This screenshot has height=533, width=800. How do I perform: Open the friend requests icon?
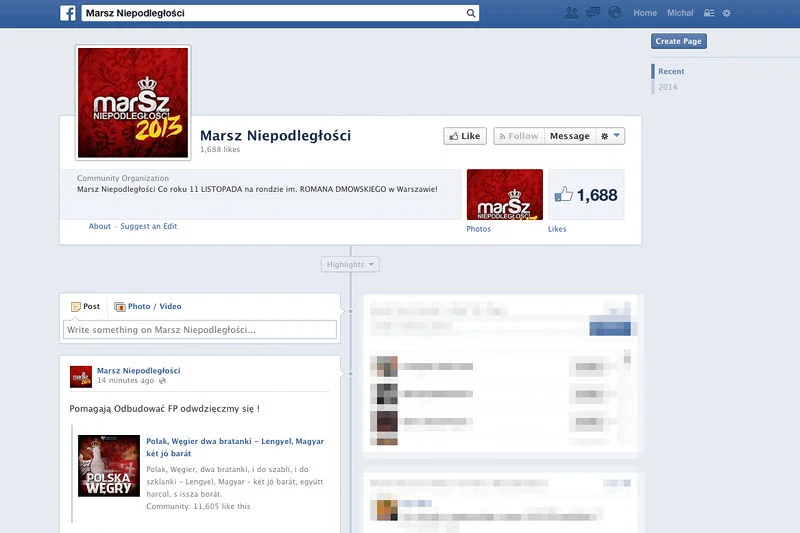pyautogui.click(x=571, y=13)
